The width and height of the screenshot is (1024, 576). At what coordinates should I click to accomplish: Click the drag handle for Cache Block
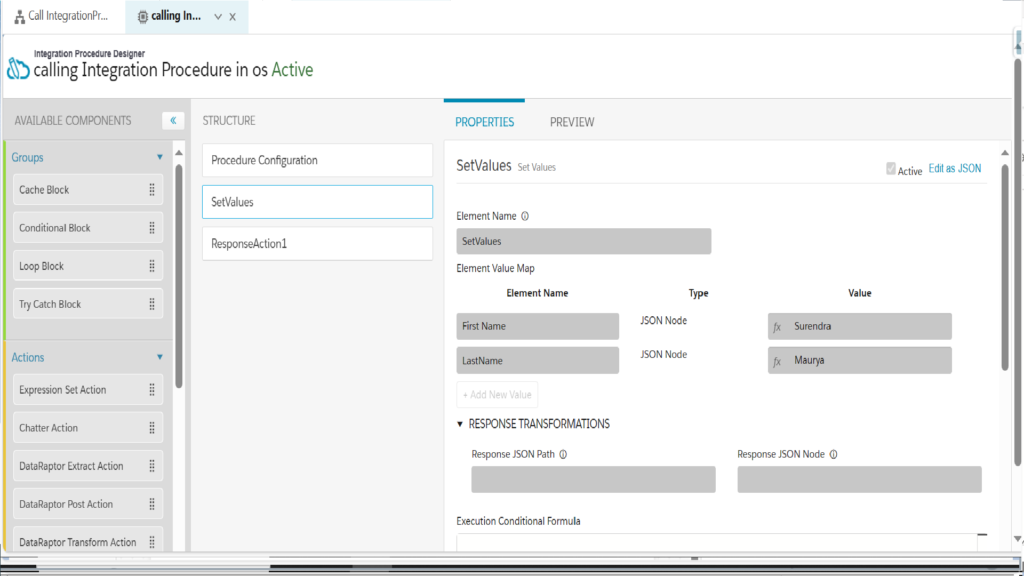click(x=152, y=190)
